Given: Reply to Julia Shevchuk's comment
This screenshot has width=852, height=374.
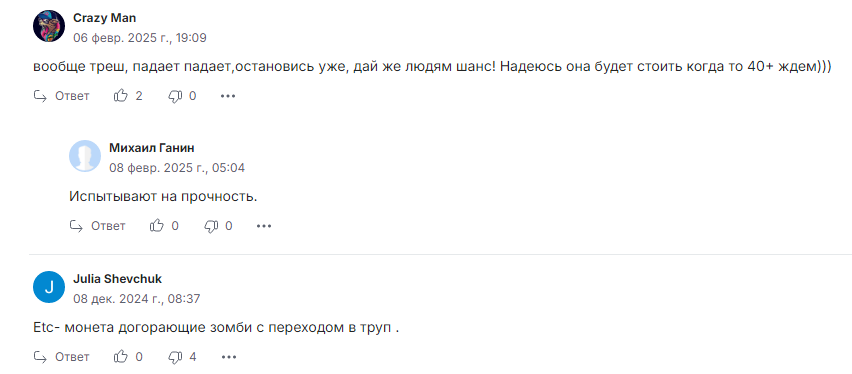Looking at the screenshot, I should (61, 357).
